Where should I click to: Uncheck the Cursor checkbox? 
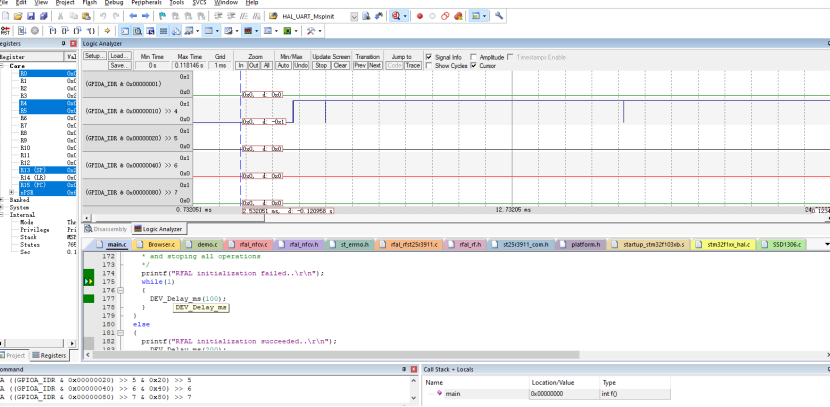(x=474, y=66)
